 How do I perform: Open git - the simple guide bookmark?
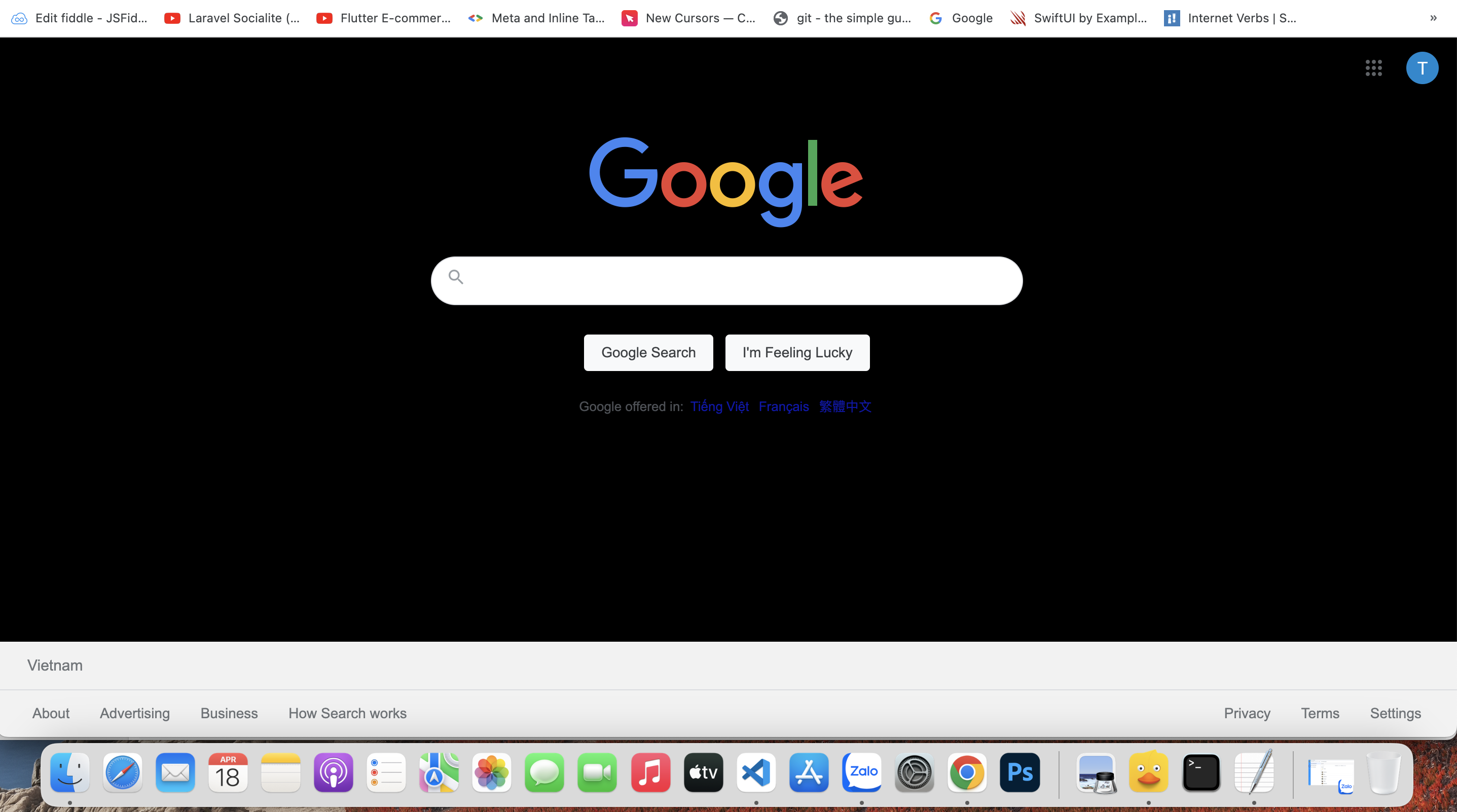click(842, 18)
